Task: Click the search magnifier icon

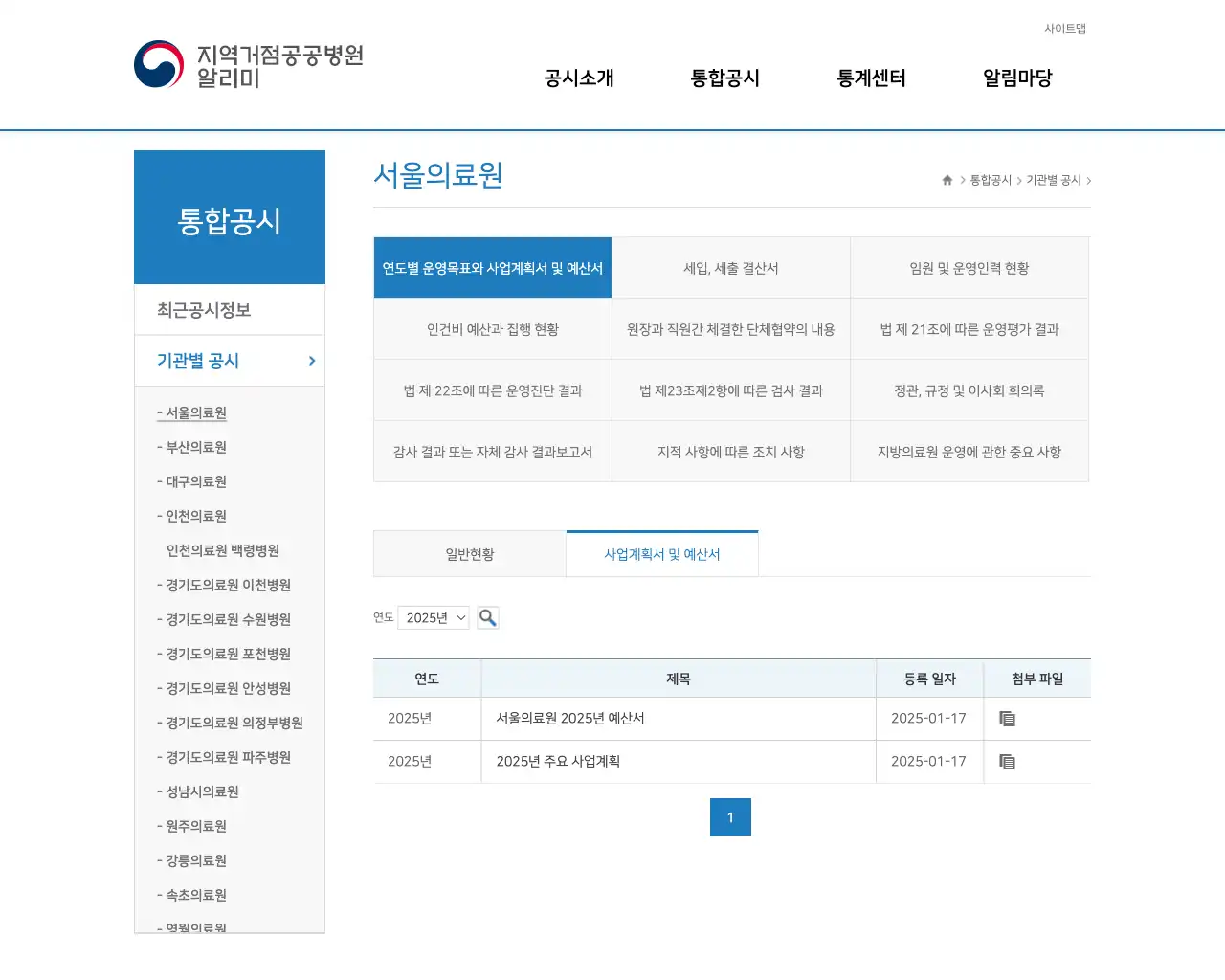Action: [487, 617]
